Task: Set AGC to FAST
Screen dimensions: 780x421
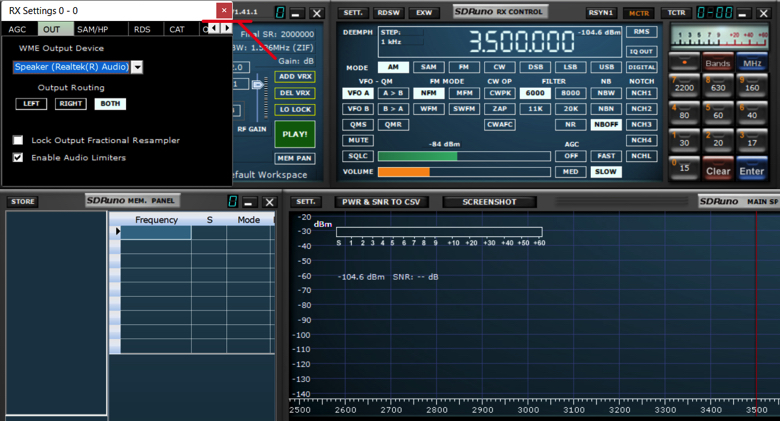Action: coord(606,156)
